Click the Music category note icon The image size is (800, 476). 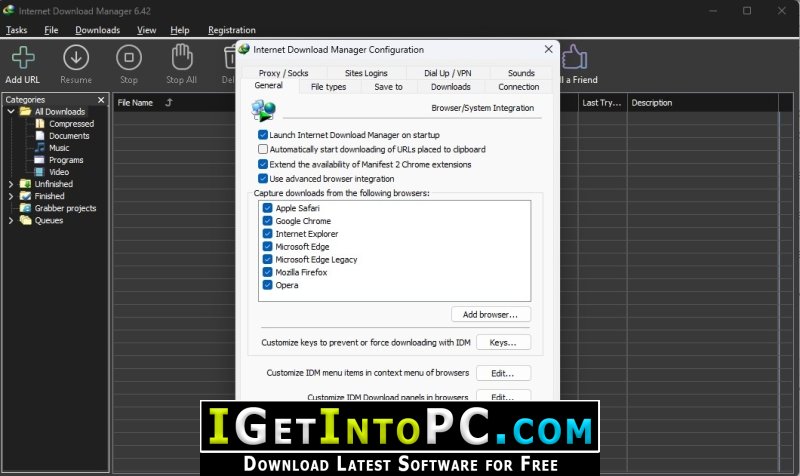pyautogui.click(x=40, y=147)
